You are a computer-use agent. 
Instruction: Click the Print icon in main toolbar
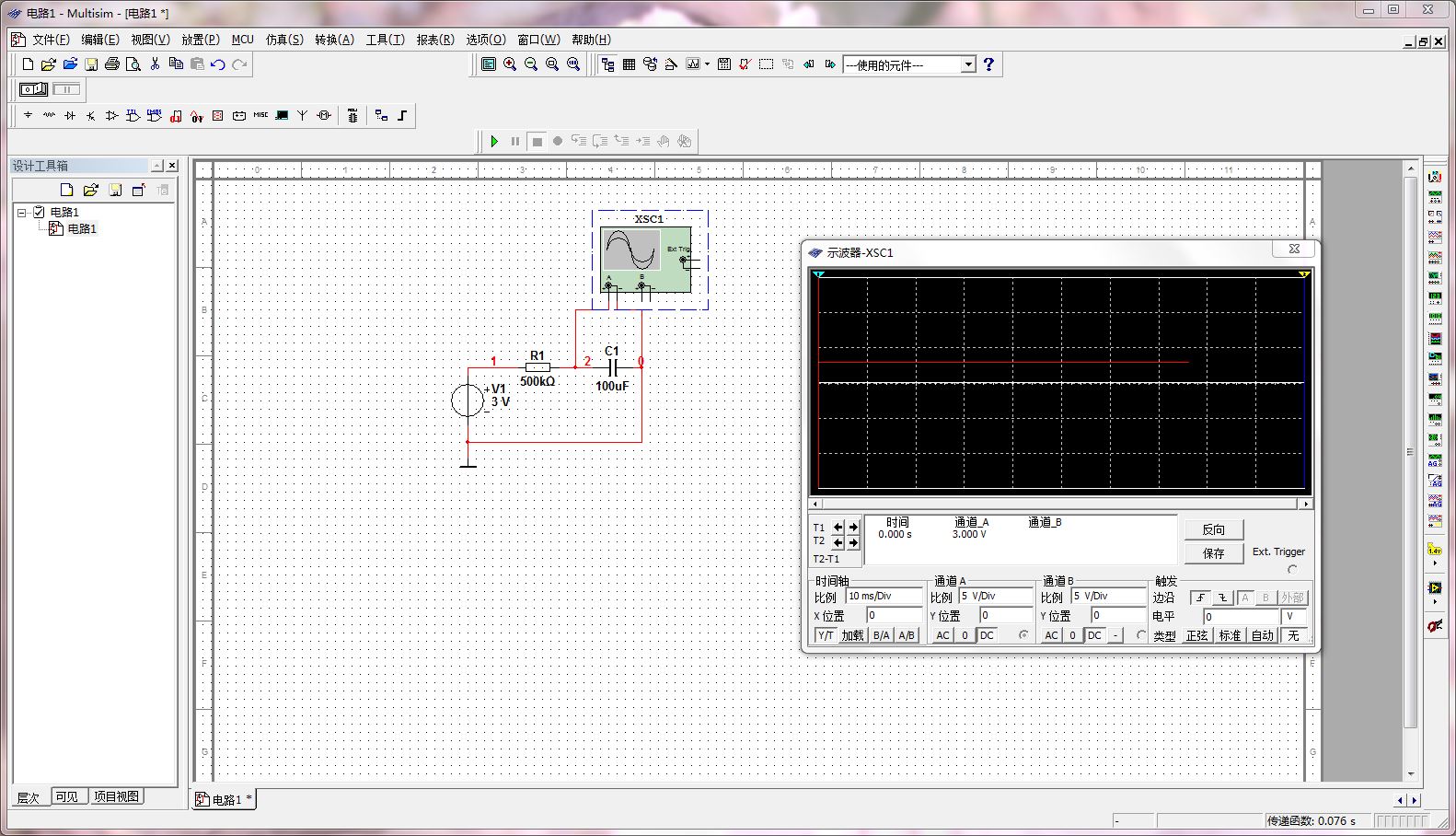coord(111,64)
